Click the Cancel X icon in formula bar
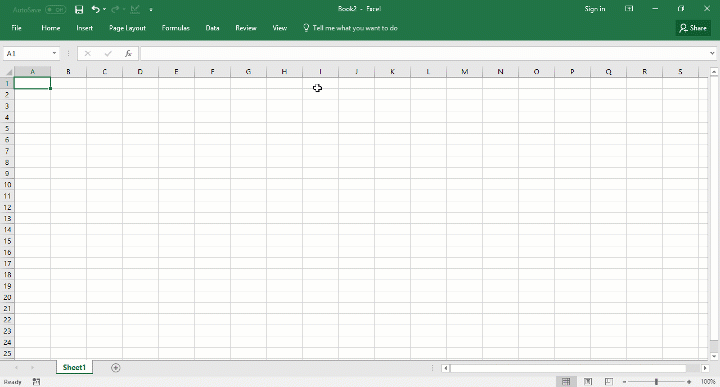This screenshot has width=720, height=387. pos(87,54)
